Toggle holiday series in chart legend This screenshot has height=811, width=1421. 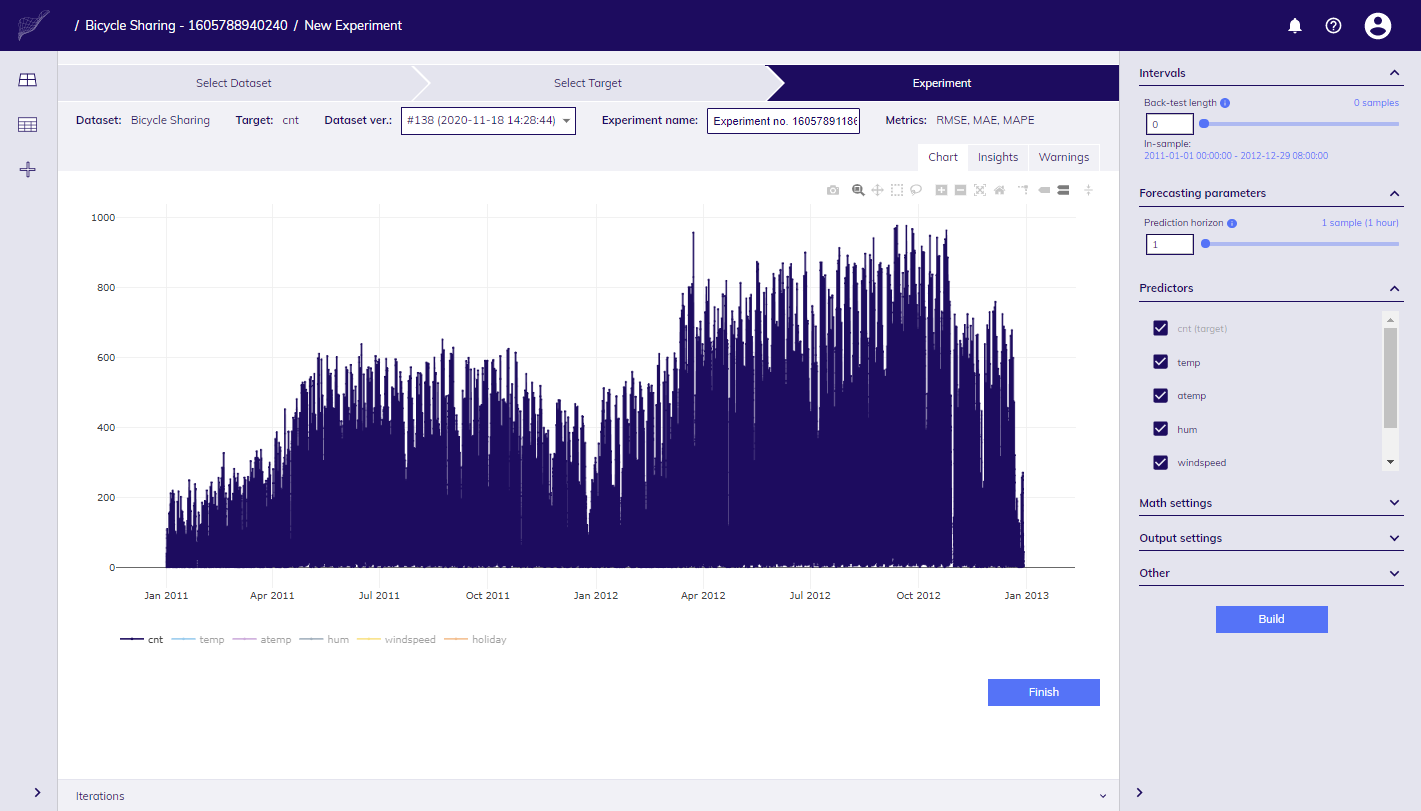pyautogui.click(x=475, y=639)
